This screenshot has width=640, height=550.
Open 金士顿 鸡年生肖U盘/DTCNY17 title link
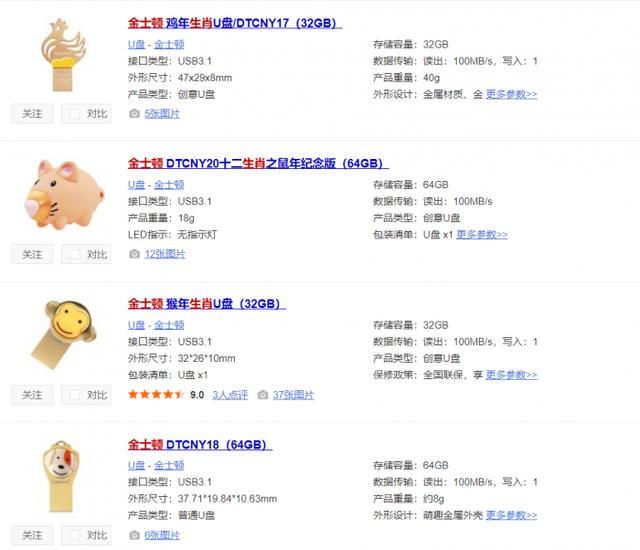[235, 23]
